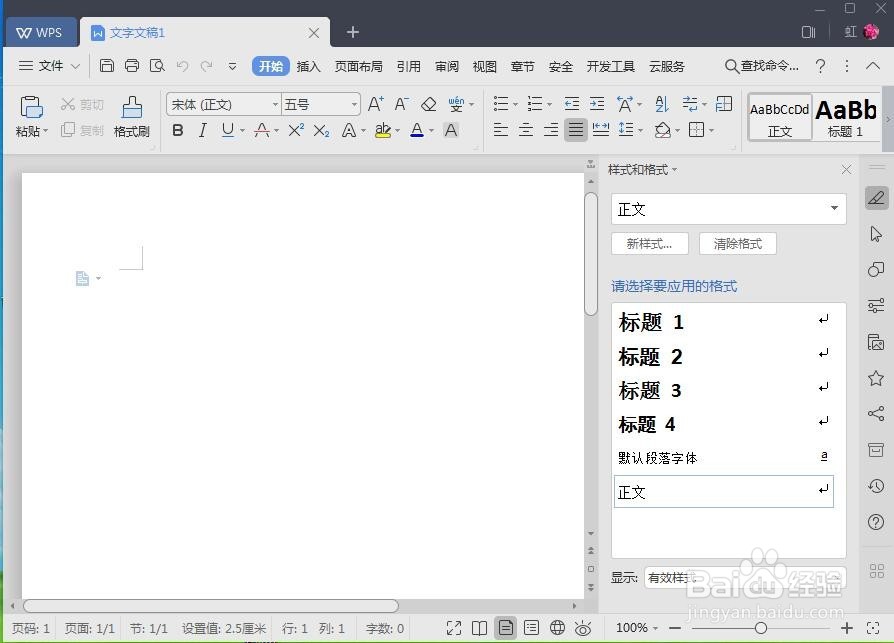894x643 pixels.
Task: Click the distributed alignment icon
Action: (601, 130)
